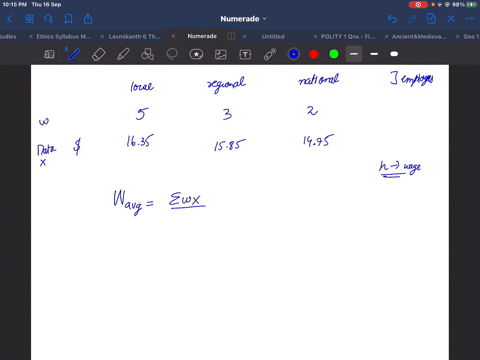Close the Numerade tab
The image size is (480, 360).
(x=173, y=36)
